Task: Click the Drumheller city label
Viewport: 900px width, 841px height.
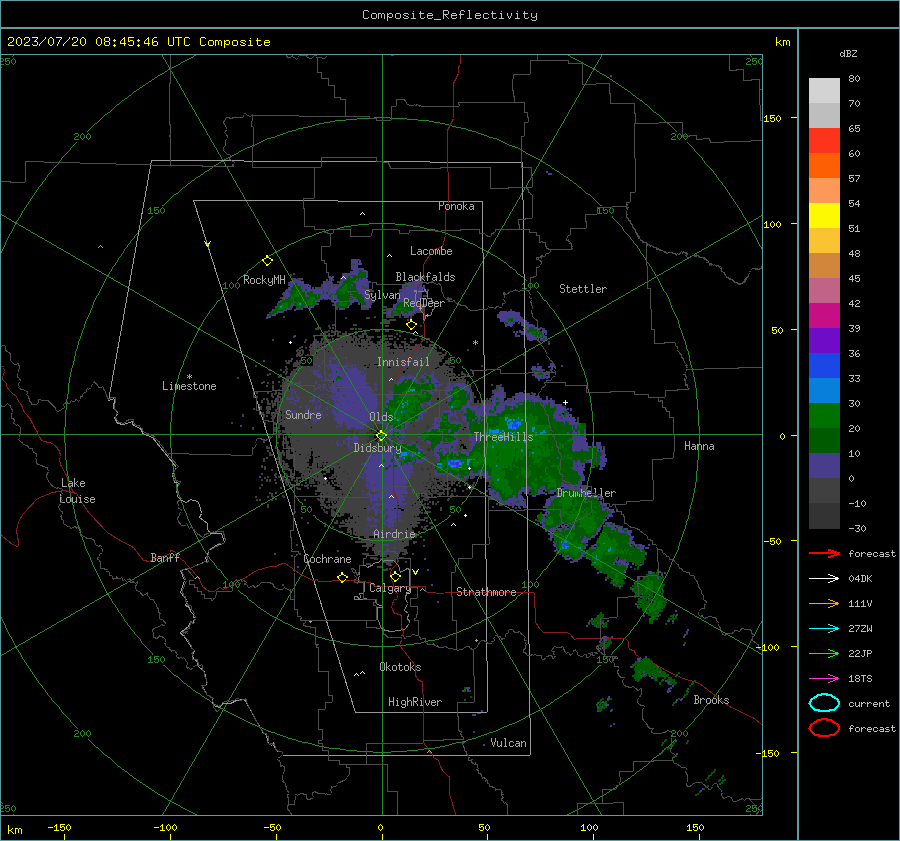Action: pyautogui.click(x=586, y=493)
